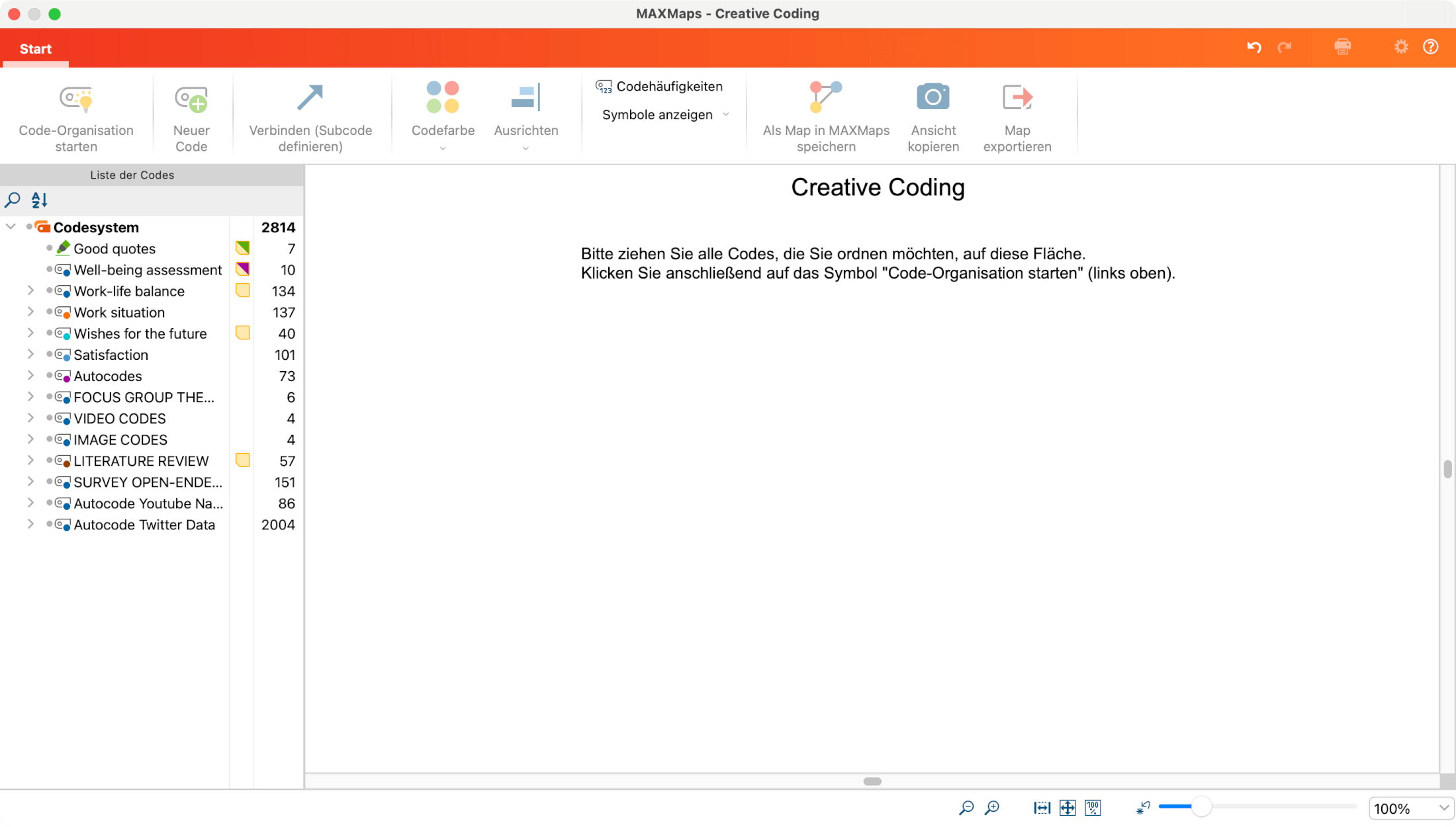Create a new code with Neuer Code
1456x827 pixels.
[191, 99]
